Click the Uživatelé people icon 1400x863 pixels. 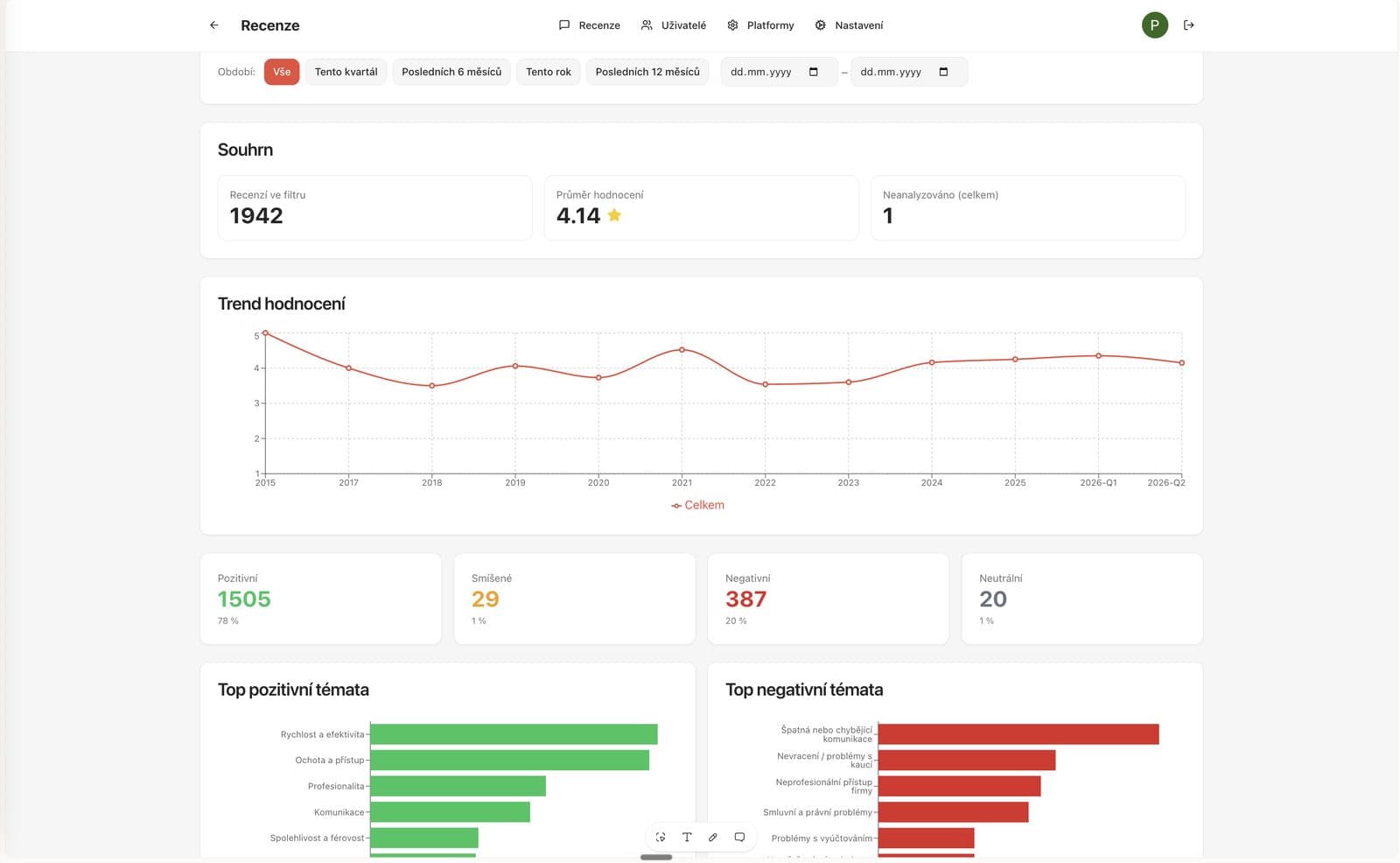647,25
